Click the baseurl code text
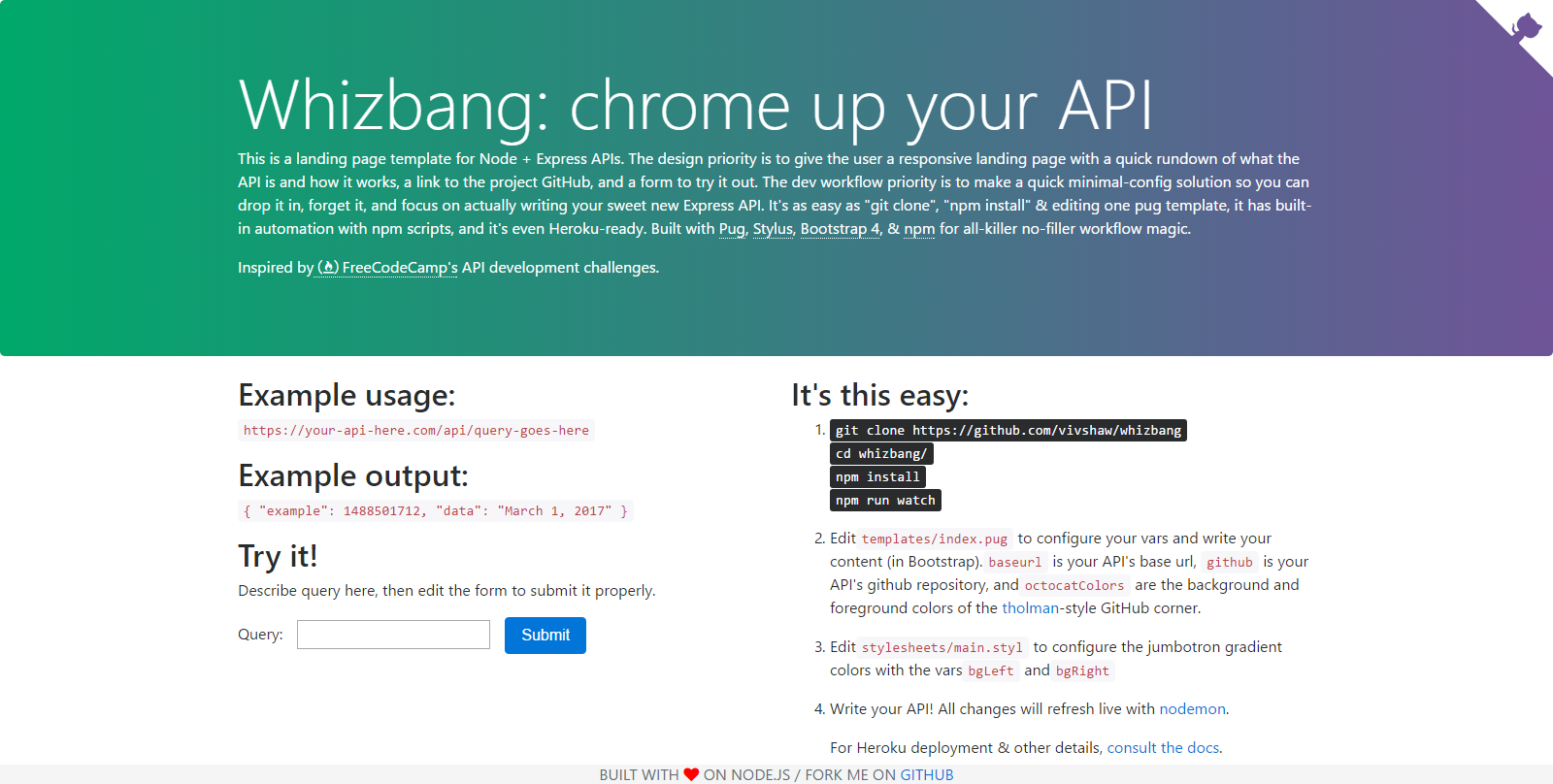This screenshot has height=784, width=1553. [x=1015, y=563]
